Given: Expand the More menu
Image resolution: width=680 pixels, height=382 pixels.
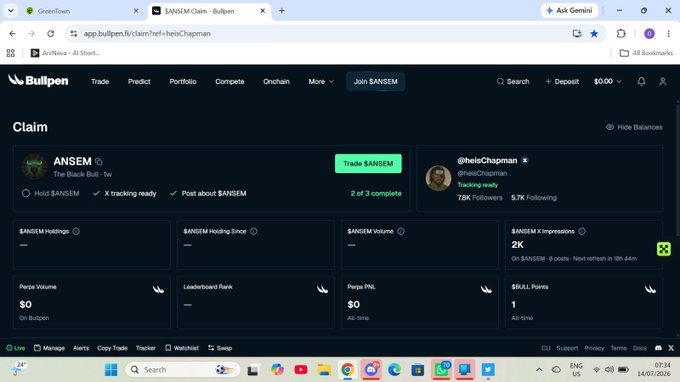Looking at the screenshot, I should (x=321, y=82).
